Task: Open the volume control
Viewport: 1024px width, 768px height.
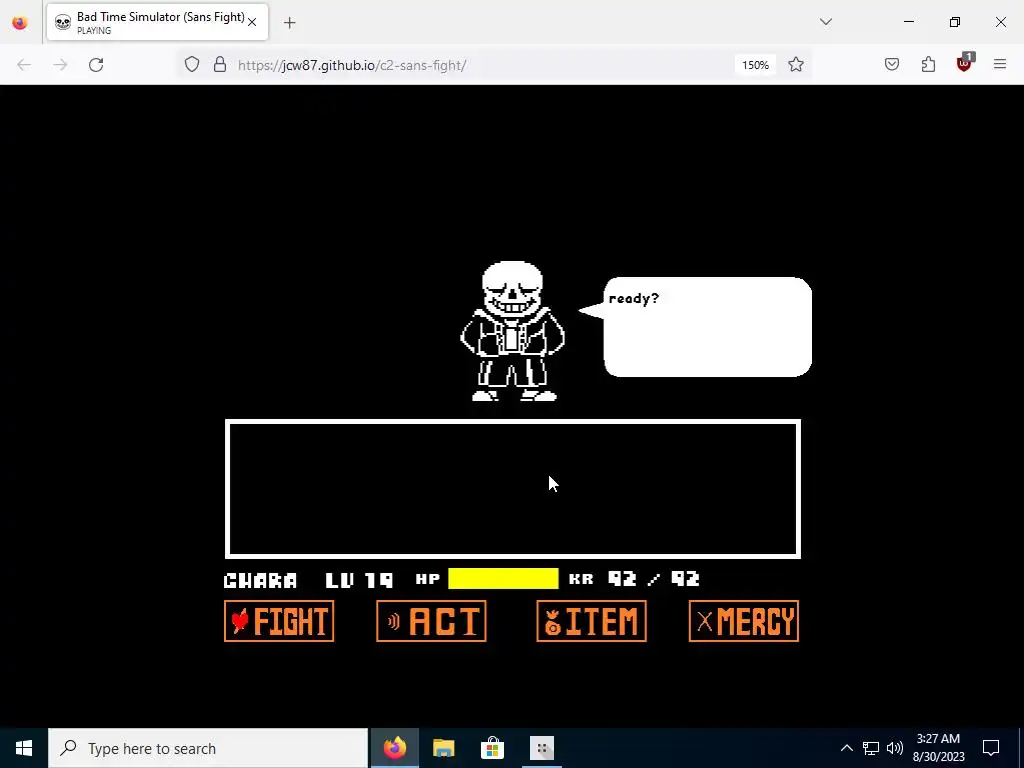Action: pyautogui.click(x=895, y=748)
